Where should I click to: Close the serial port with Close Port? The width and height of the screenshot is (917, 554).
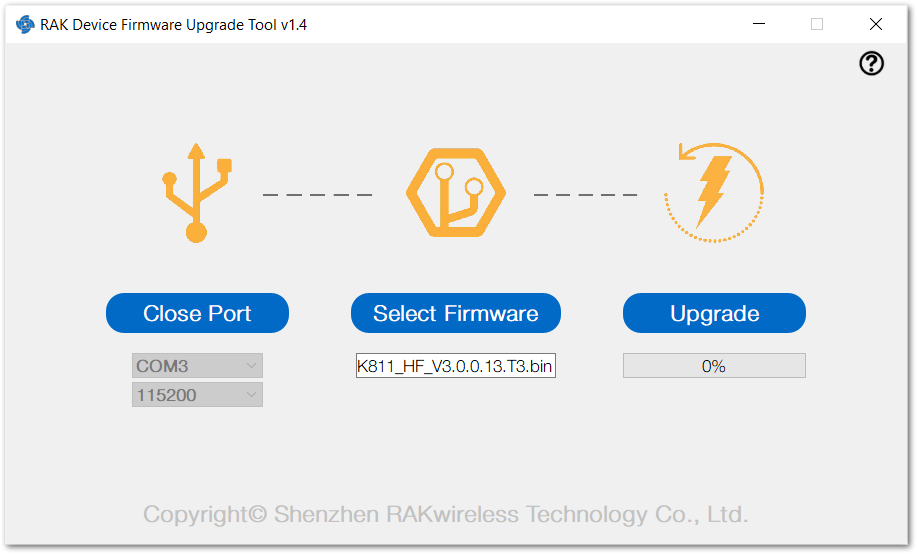click(x=197, y=313)
